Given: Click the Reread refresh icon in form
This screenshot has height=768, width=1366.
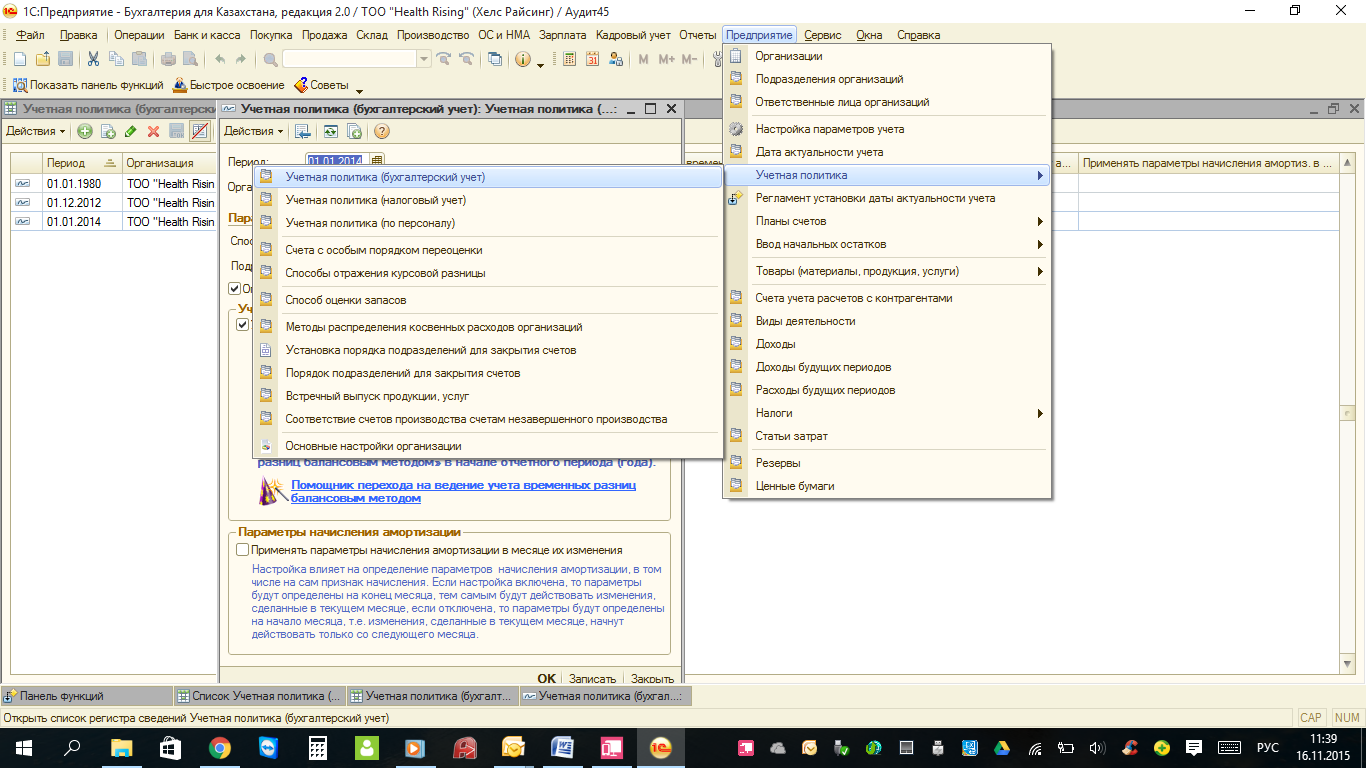Looking at the screenshot, I should (331, 131).
